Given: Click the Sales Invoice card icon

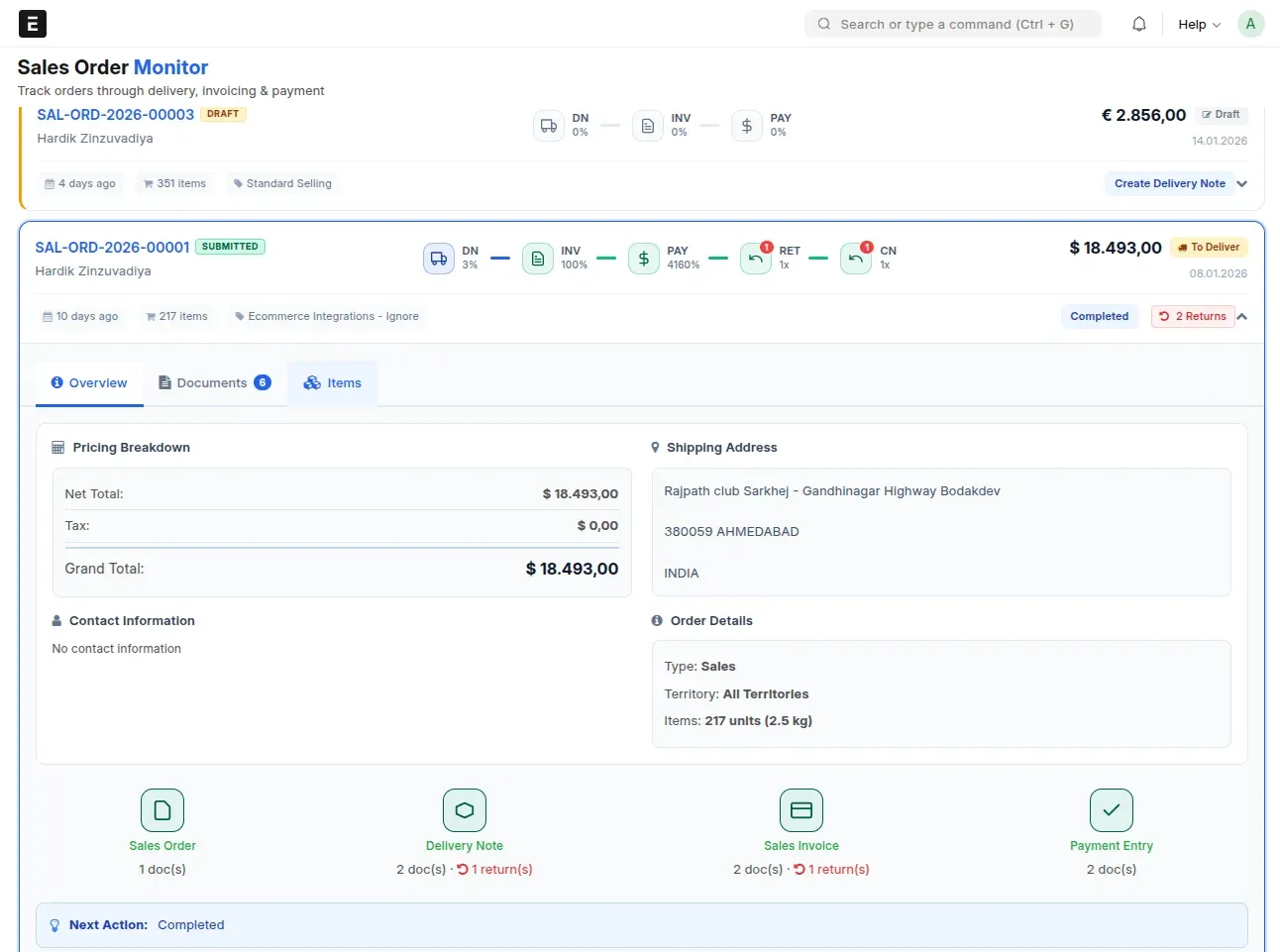Looking at the screenshot, I should [801, 810].
